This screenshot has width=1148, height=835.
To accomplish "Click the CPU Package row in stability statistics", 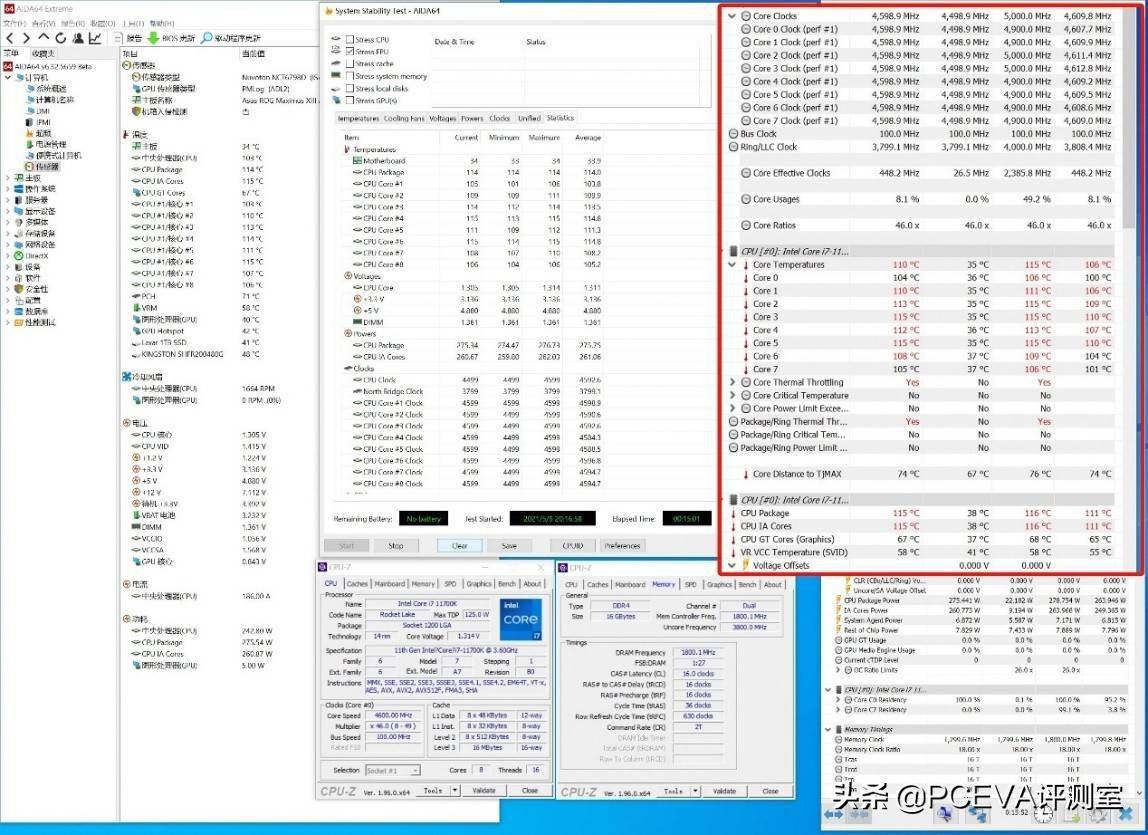I will 473,172.
